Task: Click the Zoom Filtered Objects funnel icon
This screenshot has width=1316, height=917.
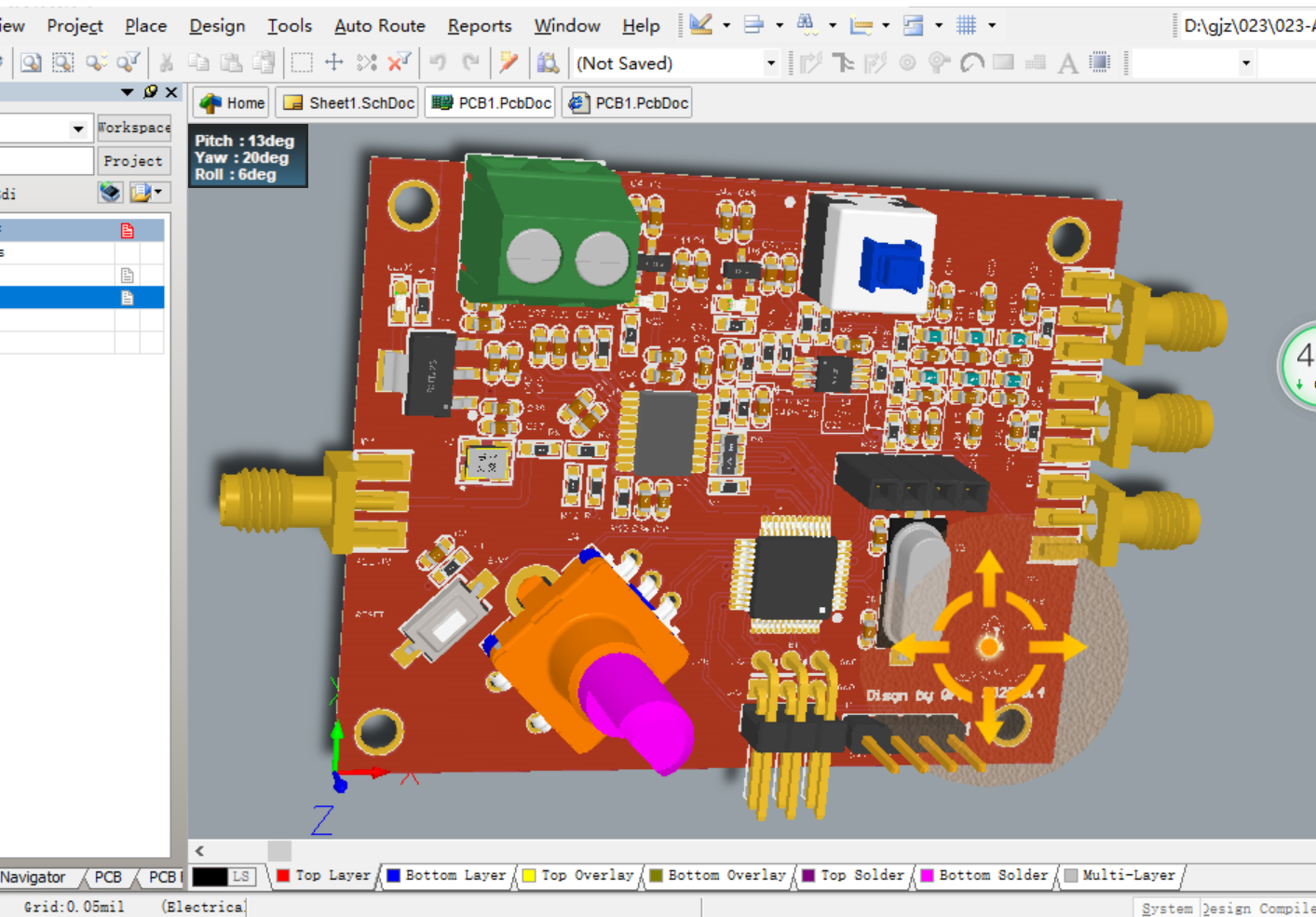Action: (128, 63)
